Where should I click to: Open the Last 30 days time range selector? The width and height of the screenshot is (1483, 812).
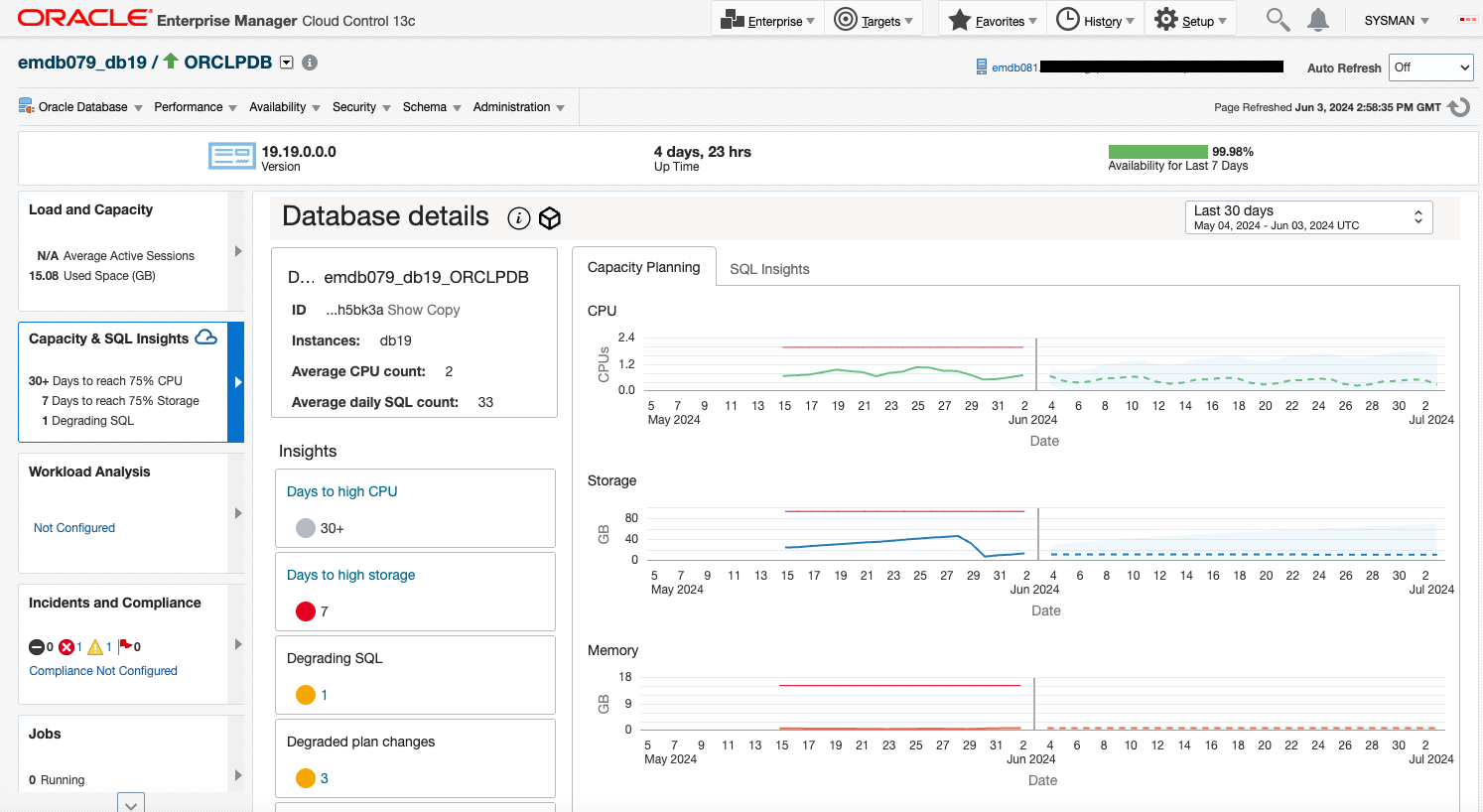(x=1308, y=217)
